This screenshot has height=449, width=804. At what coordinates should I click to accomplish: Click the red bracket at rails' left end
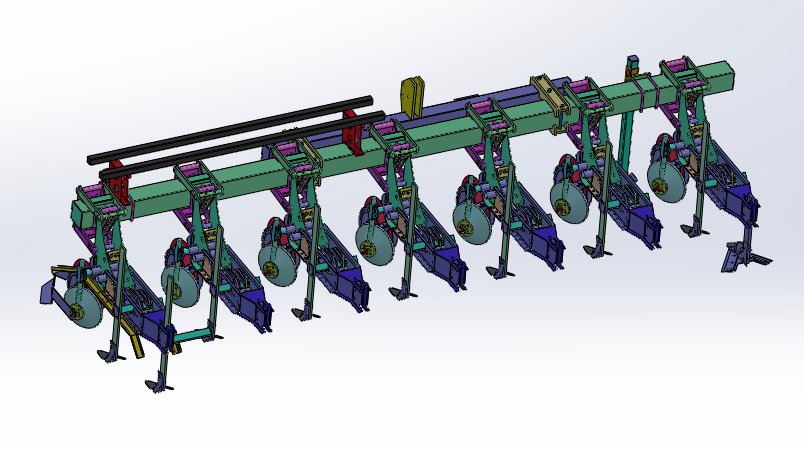[x=118, y=185]
